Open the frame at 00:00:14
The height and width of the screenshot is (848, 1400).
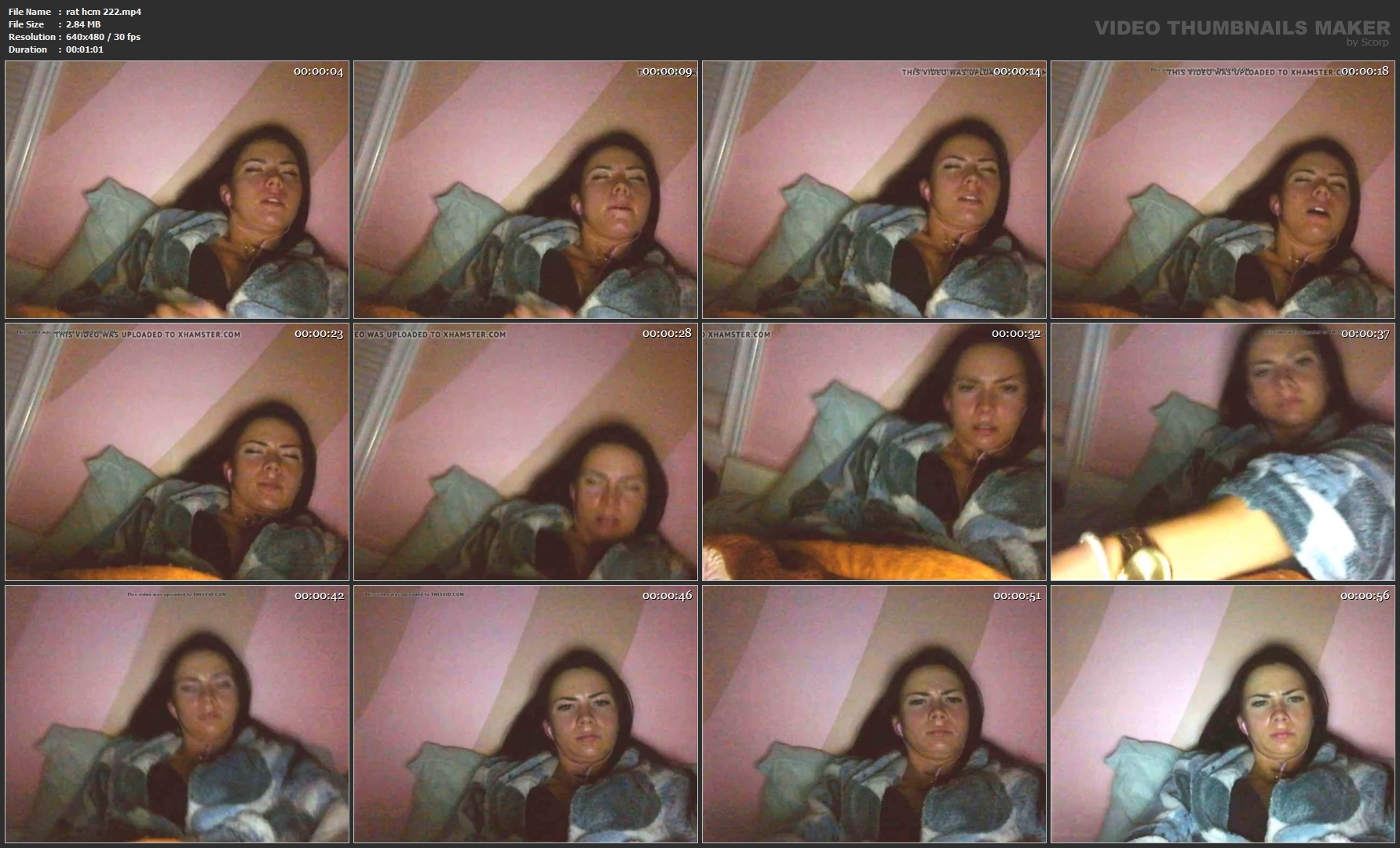[x=874, y=189]
